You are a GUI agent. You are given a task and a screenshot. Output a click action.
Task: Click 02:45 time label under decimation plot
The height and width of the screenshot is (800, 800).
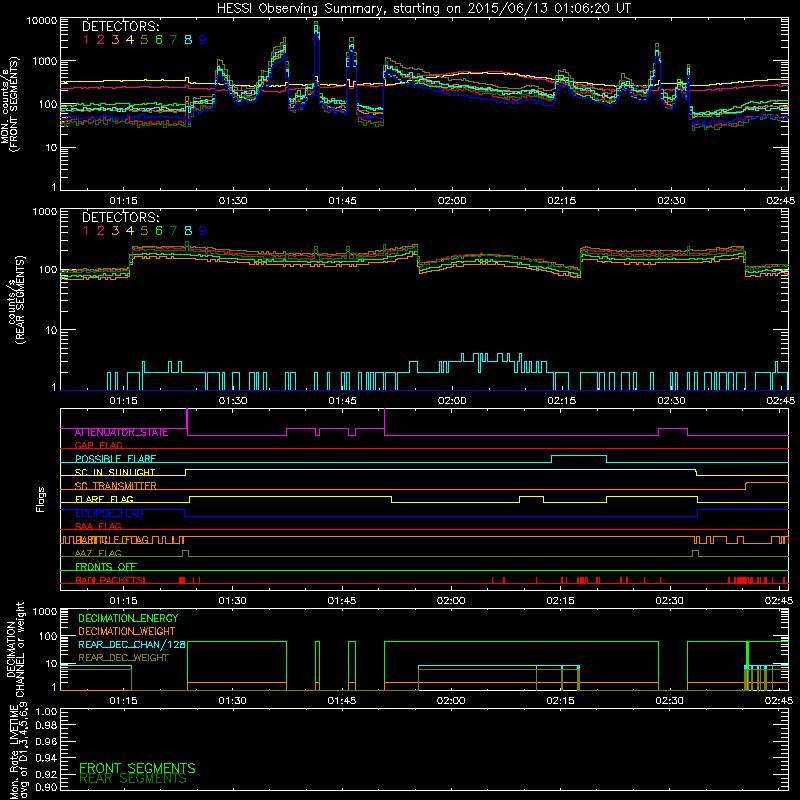click(779, 701)
